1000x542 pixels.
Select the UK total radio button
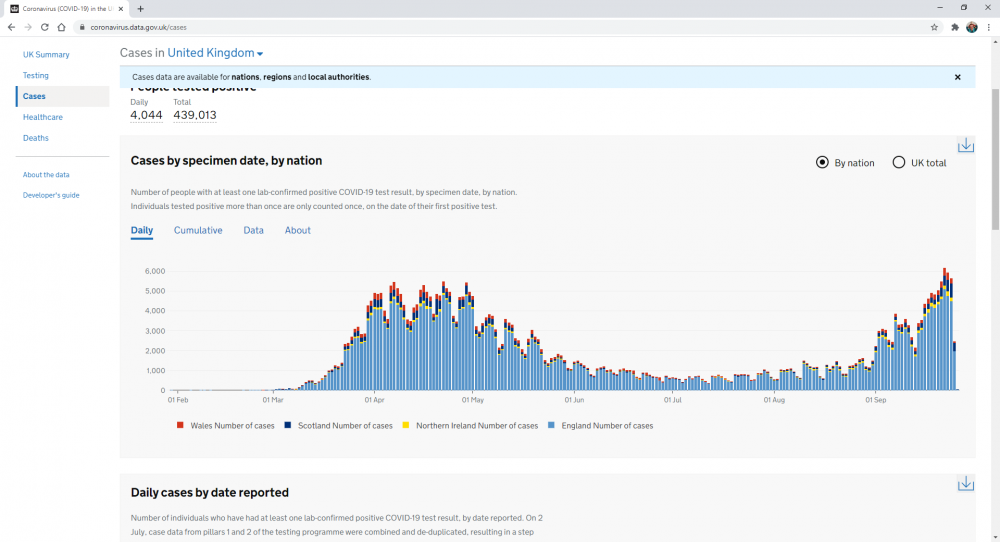click(x=899, y=163)
